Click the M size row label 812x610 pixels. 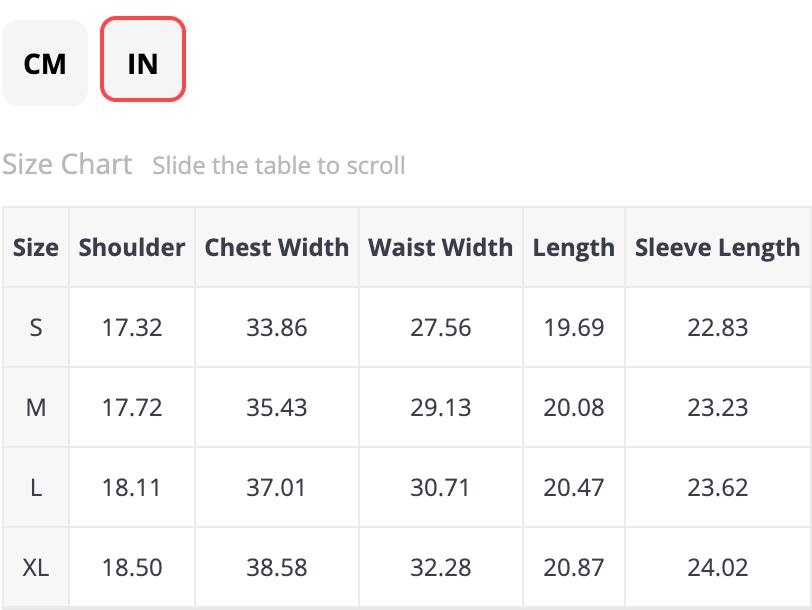point(36,407)
